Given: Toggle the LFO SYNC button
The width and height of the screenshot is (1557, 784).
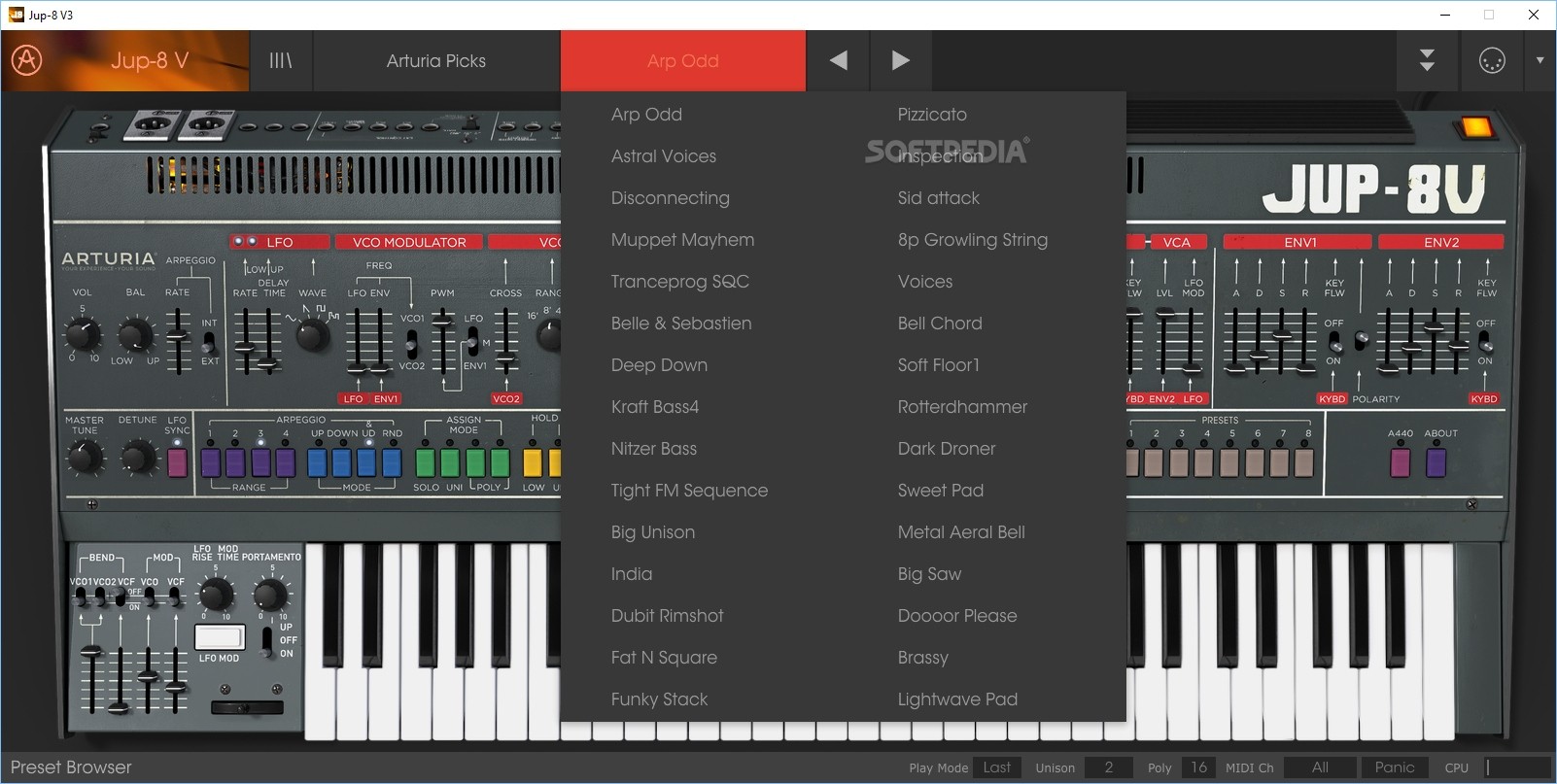Looking at the screenshot, I should 177,461.
